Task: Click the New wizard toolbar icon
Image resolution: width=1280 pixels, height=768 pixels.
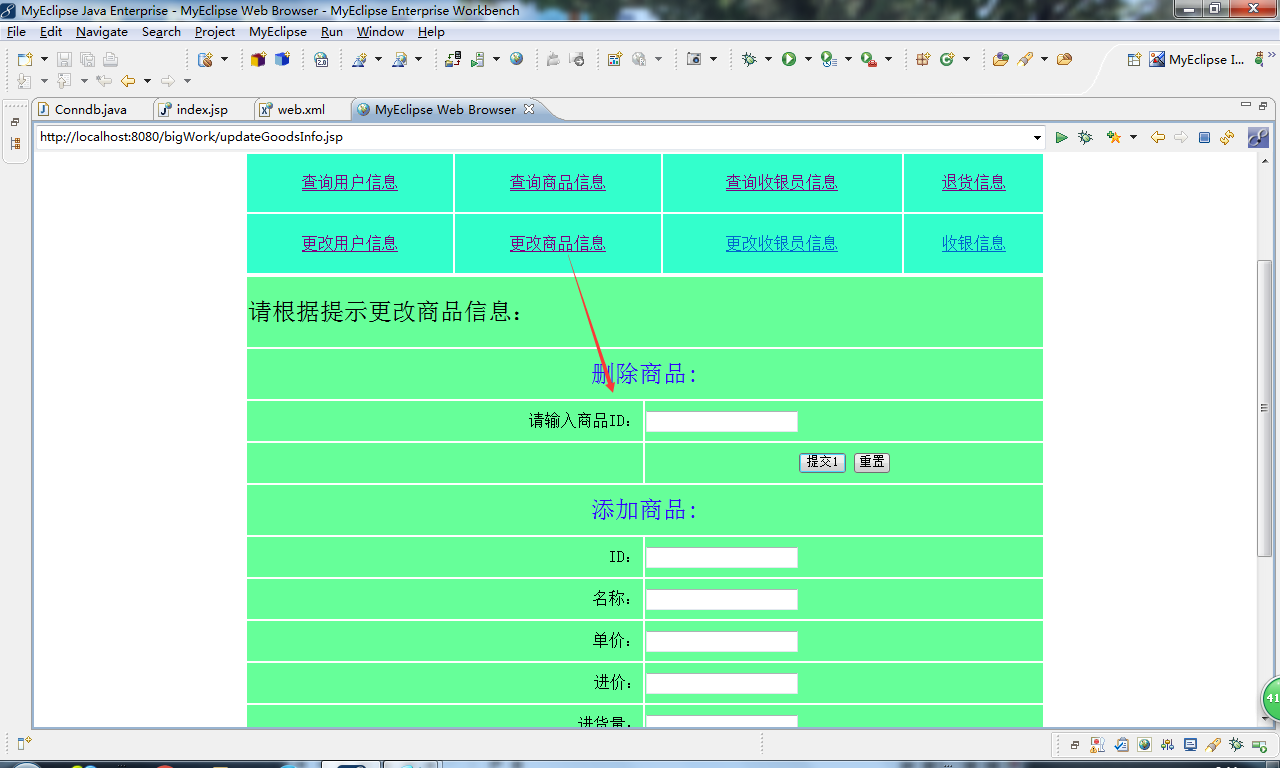Action: [25, 59]
